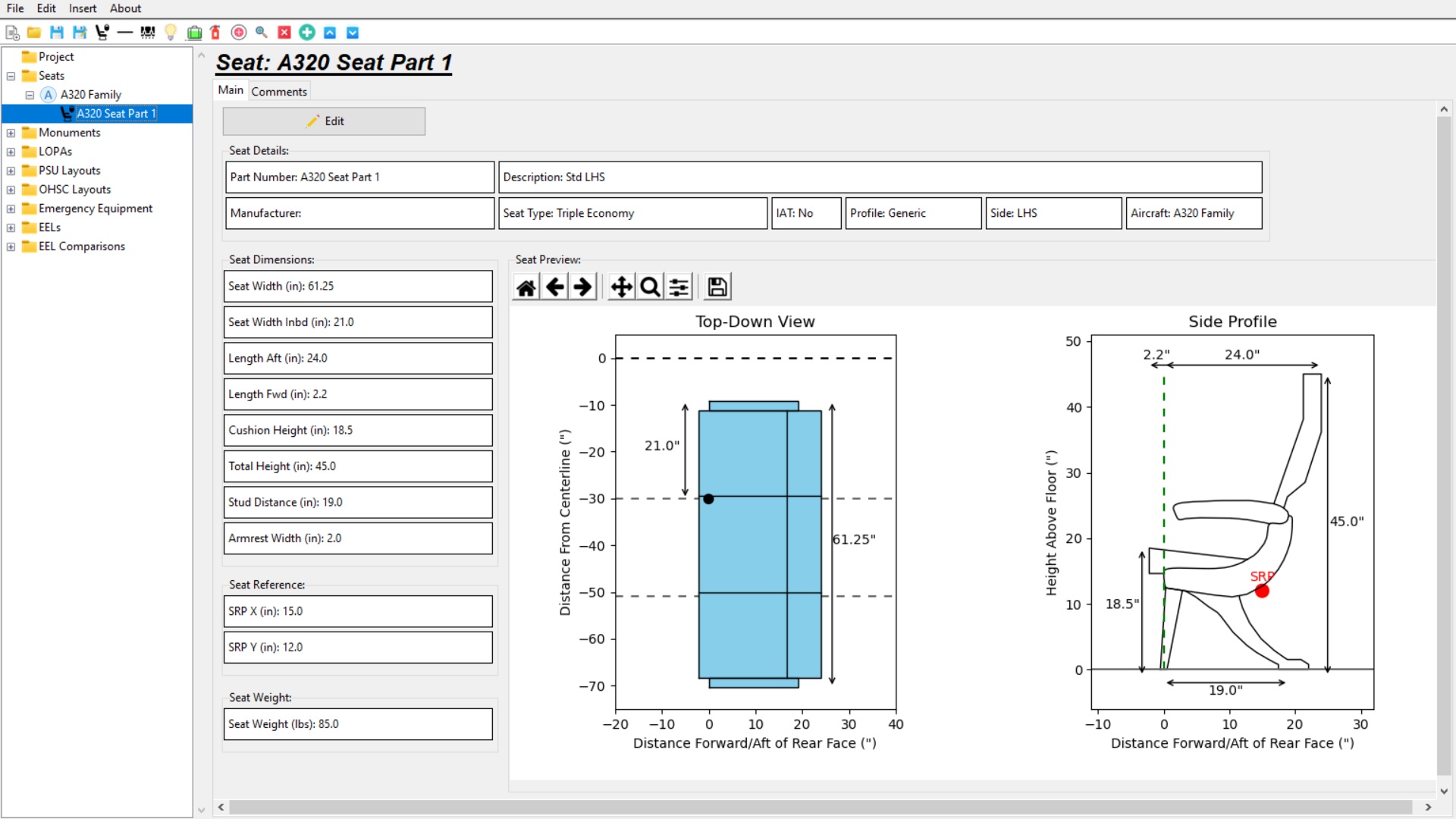Activate the pan tool in the seat preview
Viewport: 1456px width, 819px height.
622,287
